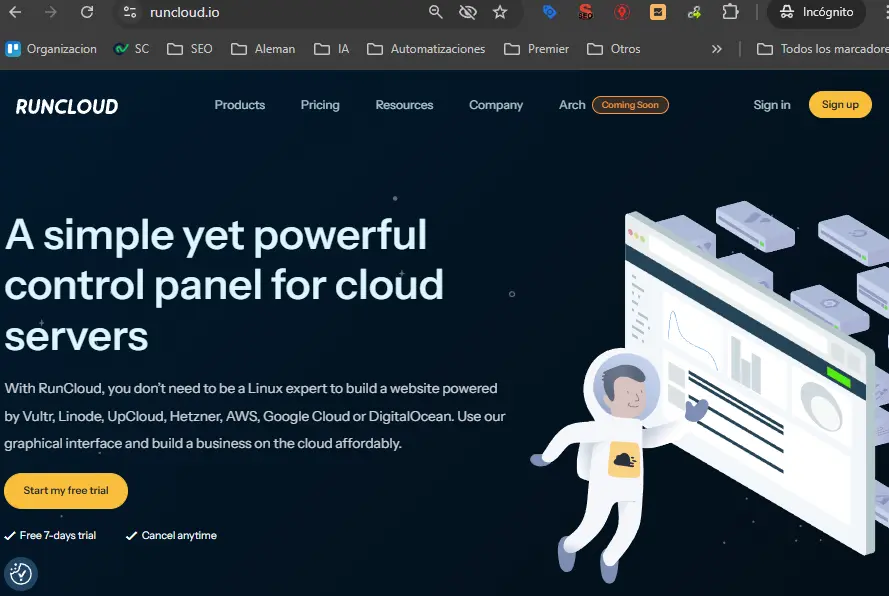This screenshot has height=596, width=889.
Task: Open the SEO bookmarks folder
Action: 188,48
